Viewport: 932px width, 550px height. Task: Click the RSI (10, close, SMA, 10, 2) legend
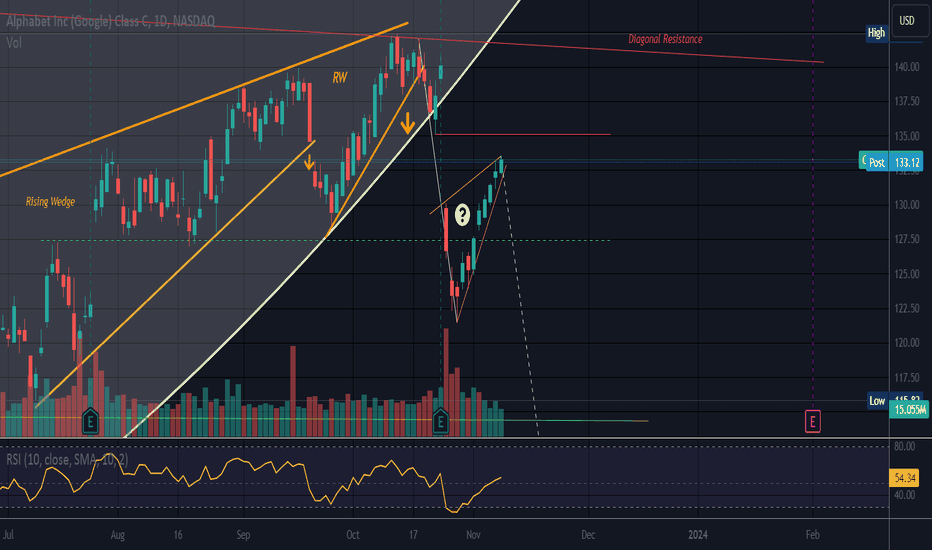(67, 459)
